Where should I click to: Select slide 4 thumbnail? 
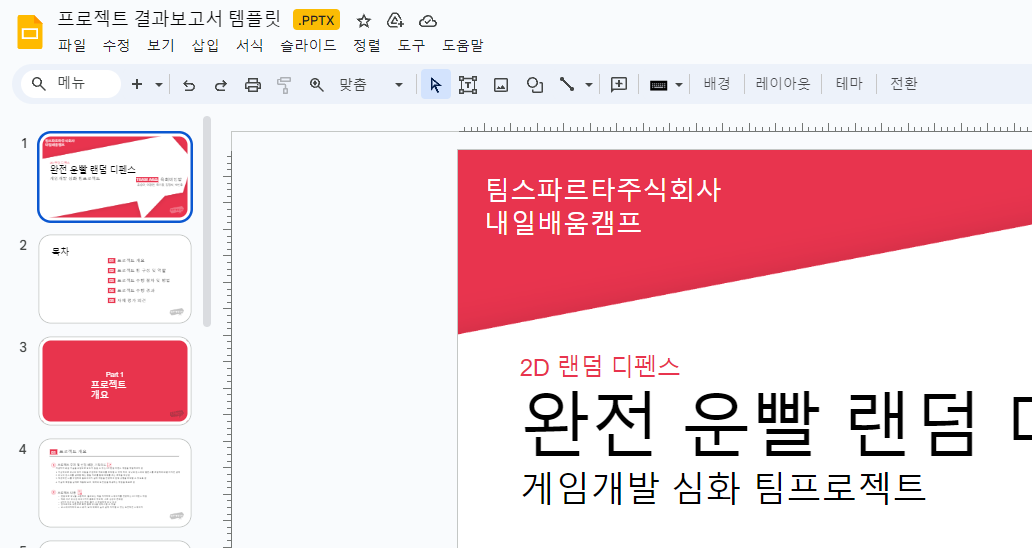[x=115, y=483]
